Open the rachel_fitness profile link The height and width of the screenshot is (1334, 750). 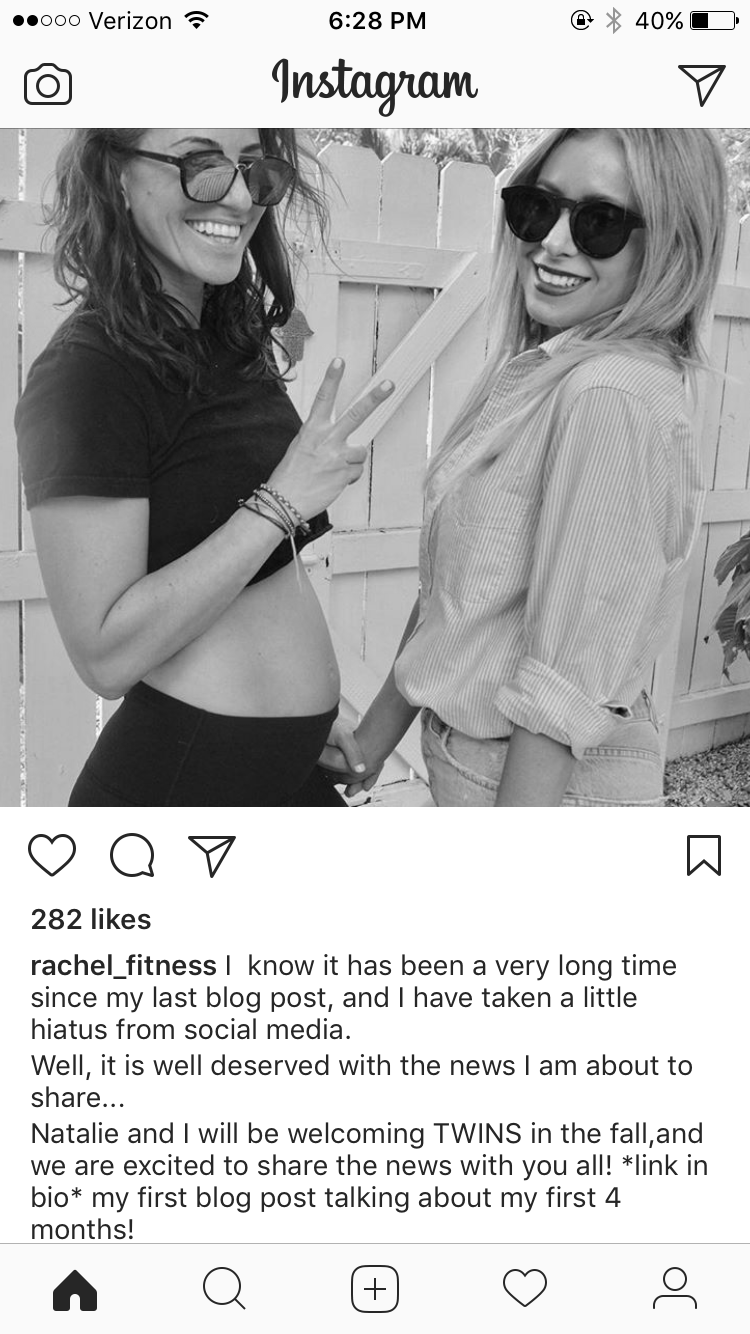point(124,966)
